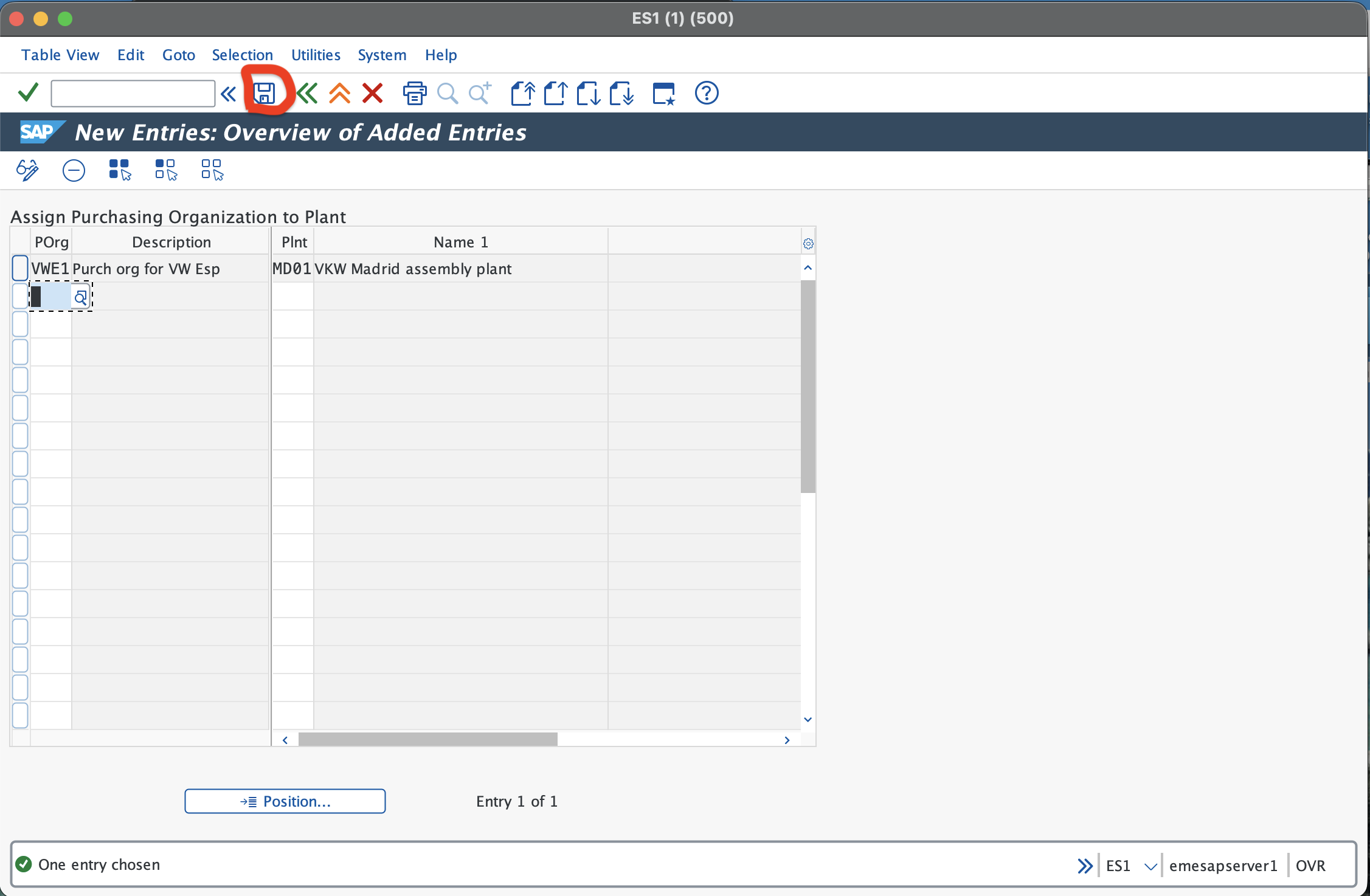Click the Position... button
1370x896 pixels.
[285, 801]
